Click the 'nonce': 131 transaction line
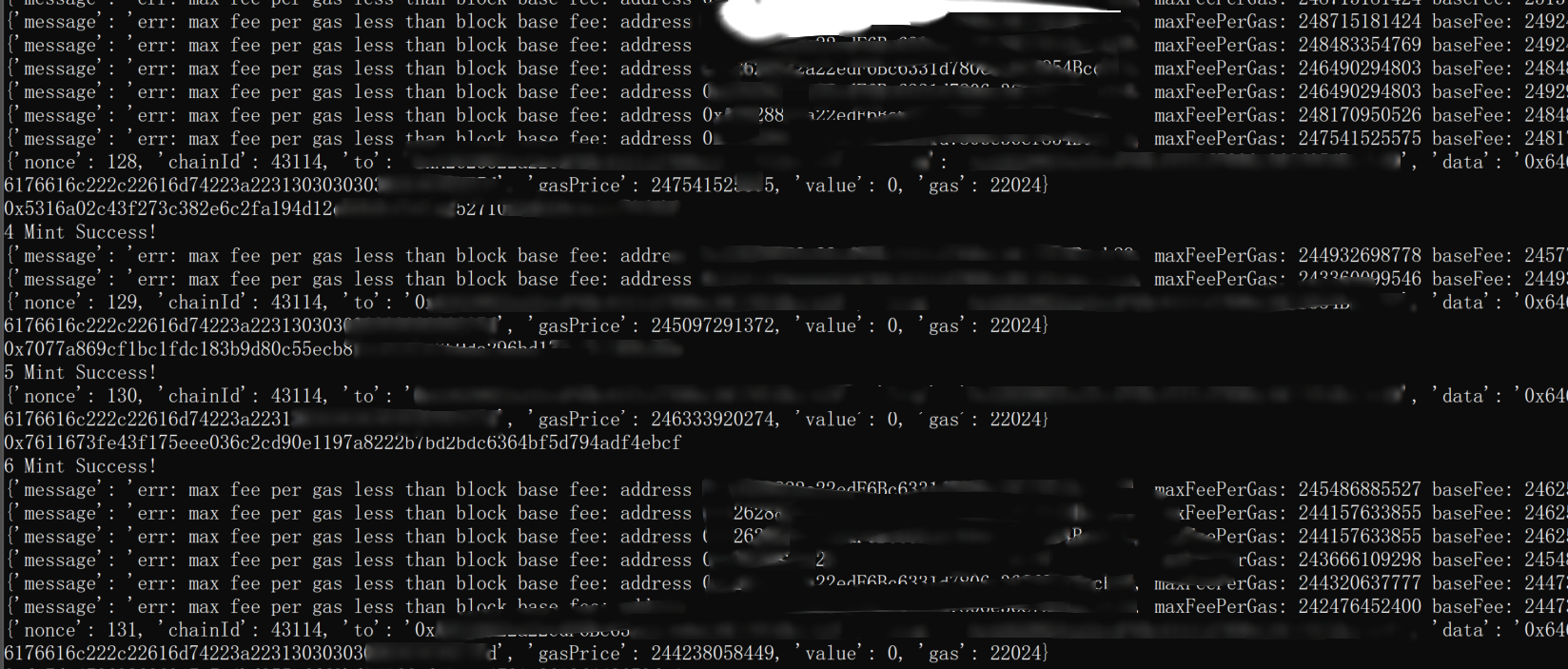1568x669 pixels. coord(786,630)
